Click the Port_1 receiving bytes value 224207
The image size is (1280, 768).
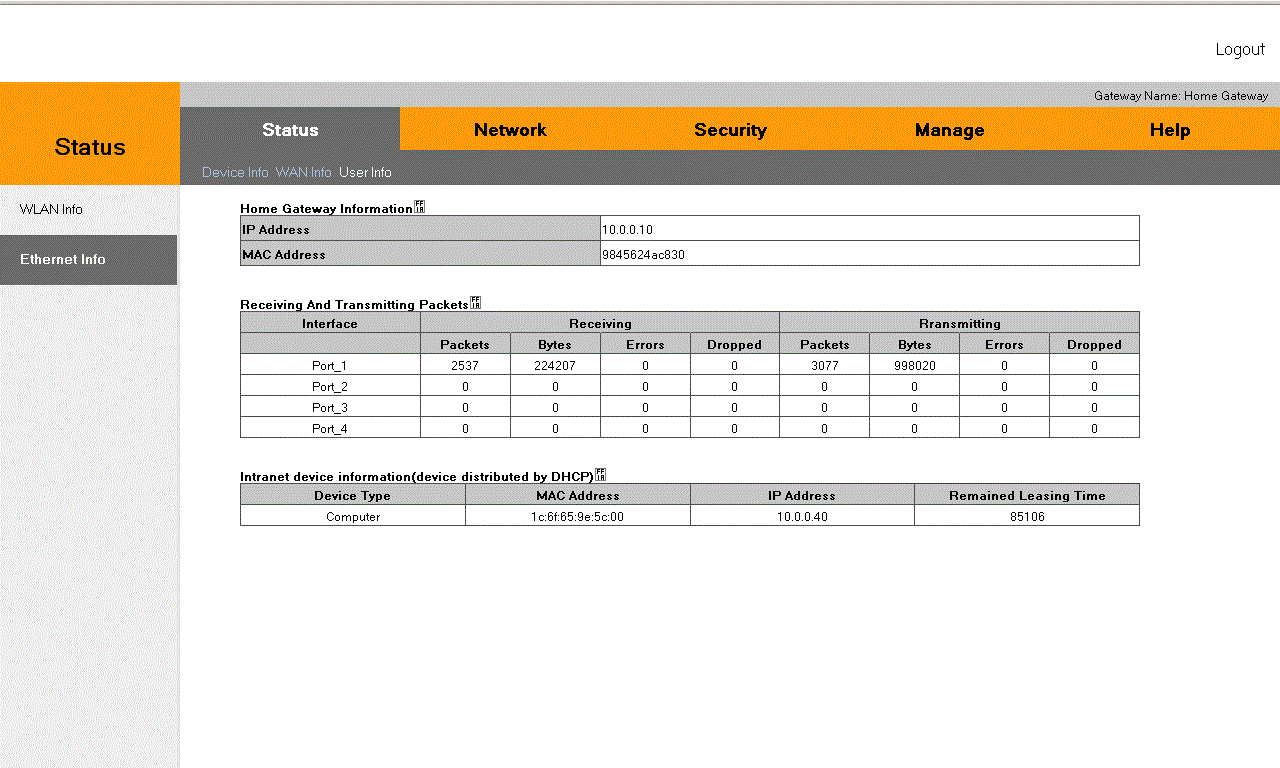(555, 366)
